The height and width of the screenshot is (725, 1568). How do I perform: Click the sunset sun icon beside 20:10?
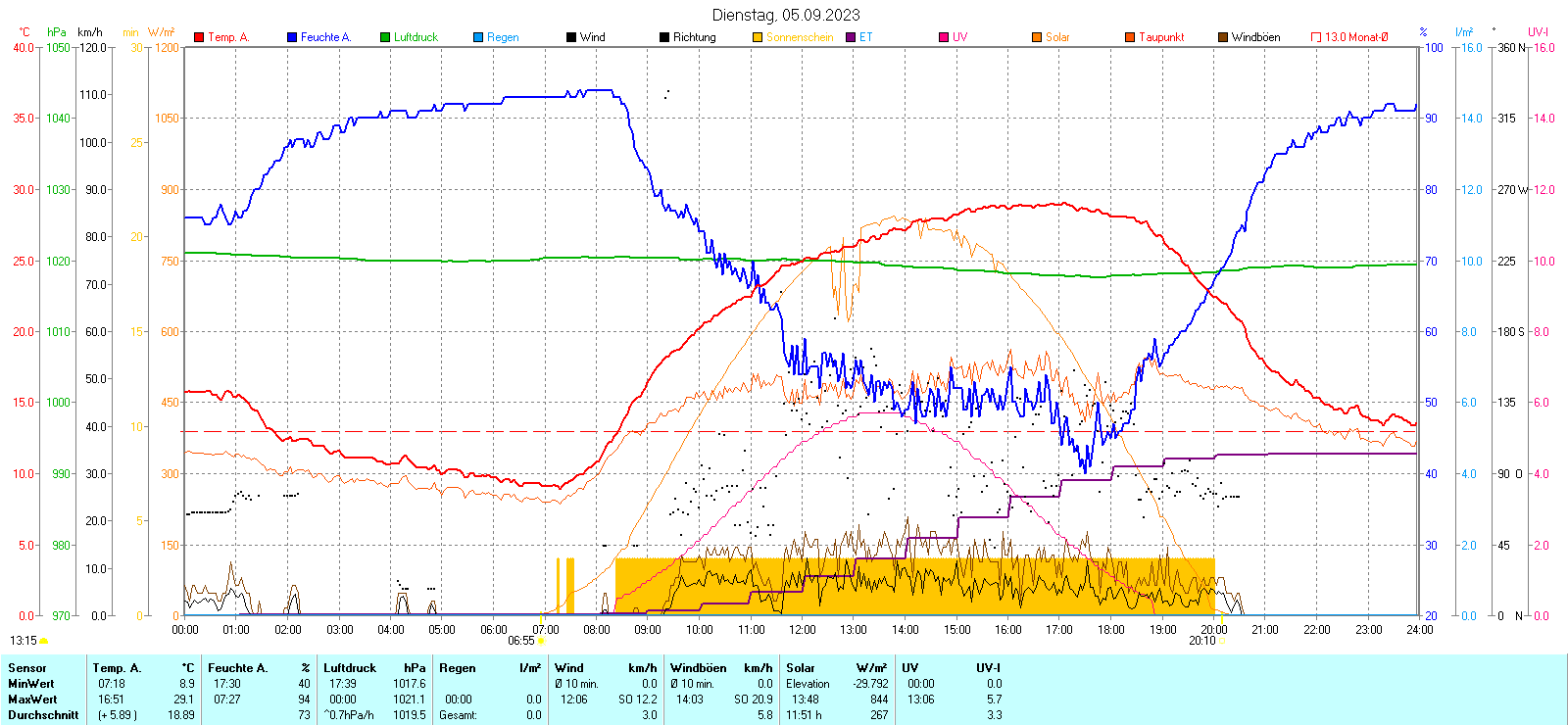coord(1221,642)
